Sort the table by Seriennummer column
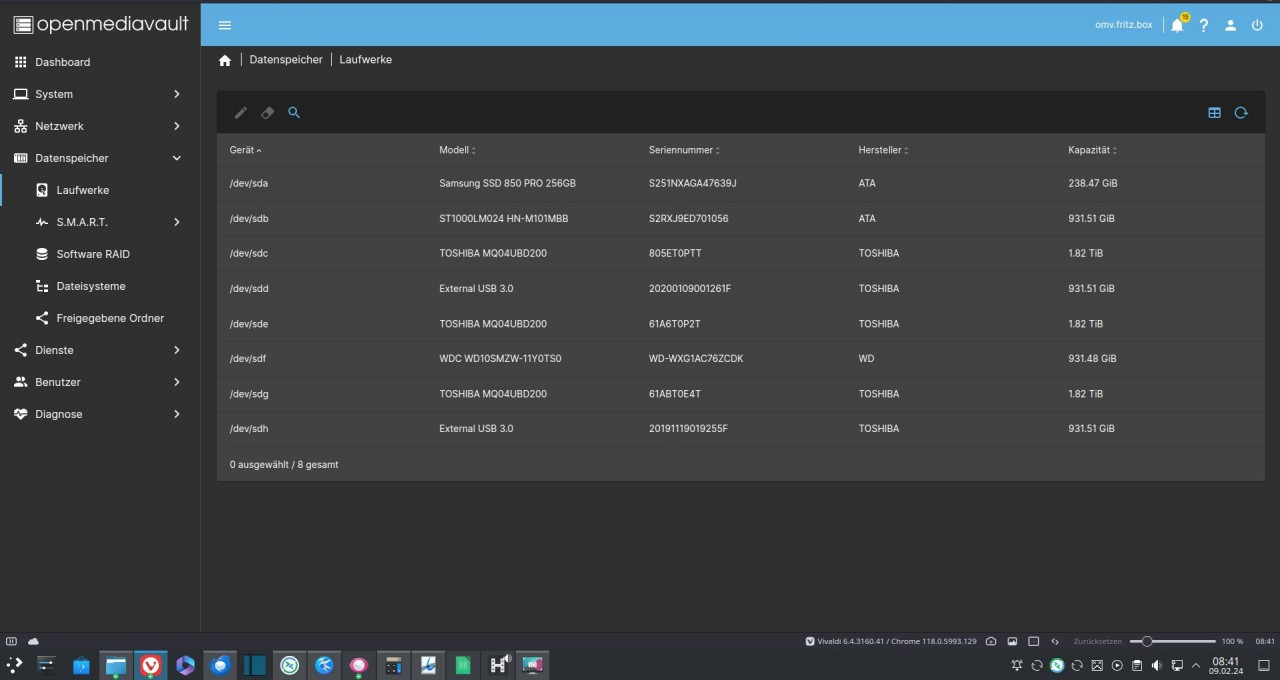This screenshot has height=680, width=1280. pos(684,150)
